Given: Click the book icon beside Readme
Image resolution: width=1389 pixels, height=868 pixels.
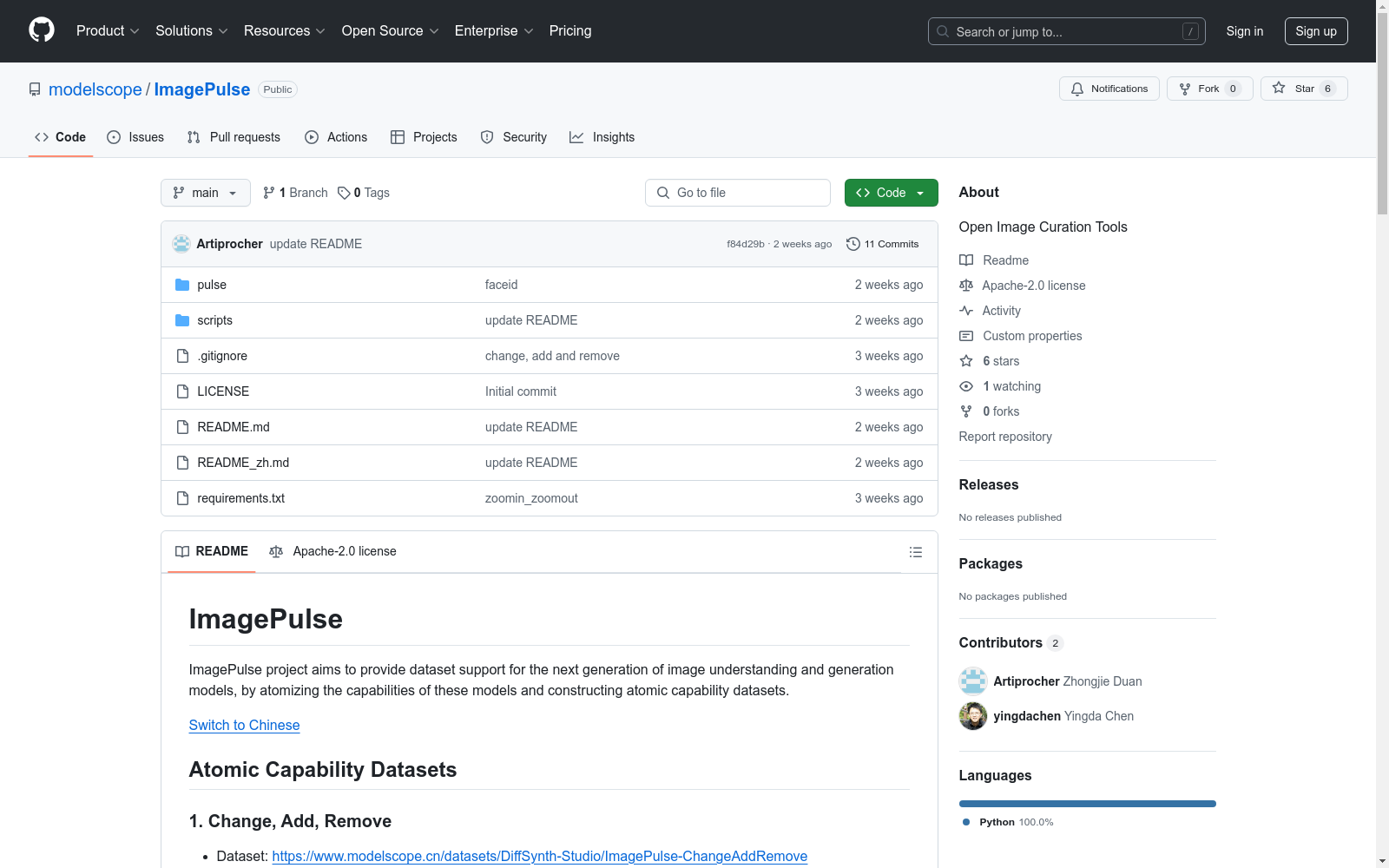Looking at the screenshot, I should coord(966,260).
